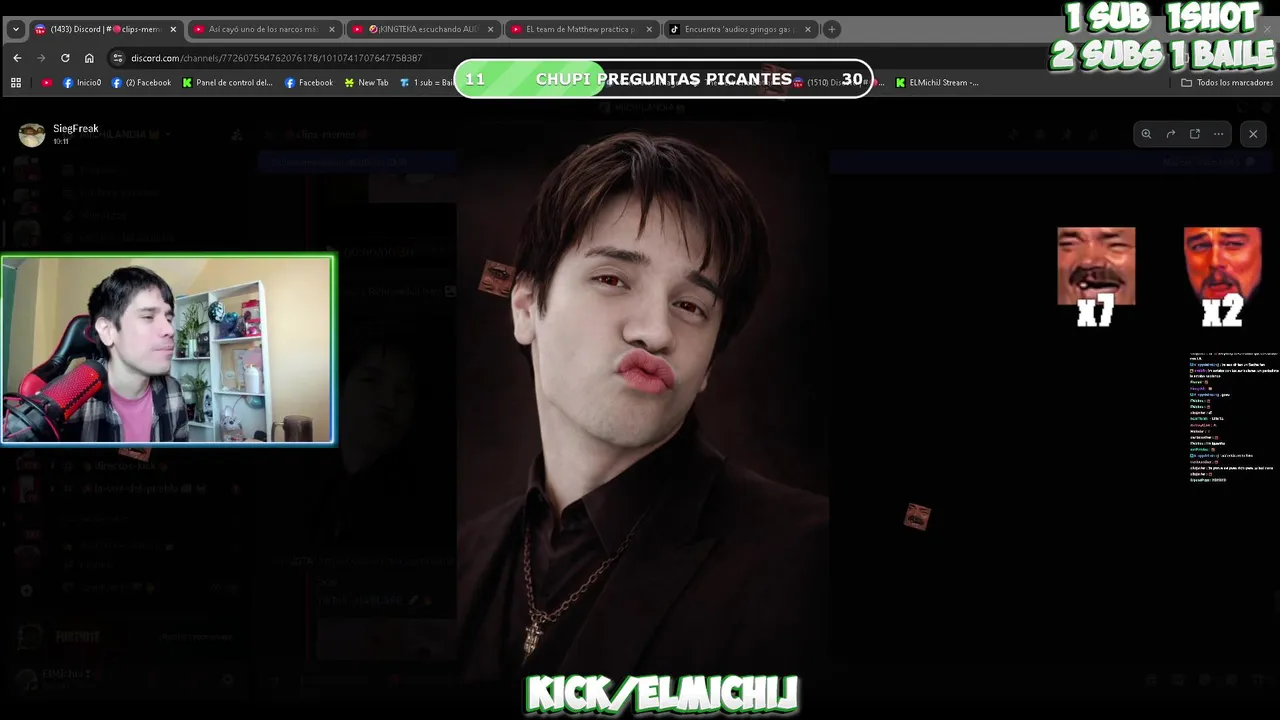Open a new browser tab
Viewport: 1280px width, 720px height.
point(831,29)
